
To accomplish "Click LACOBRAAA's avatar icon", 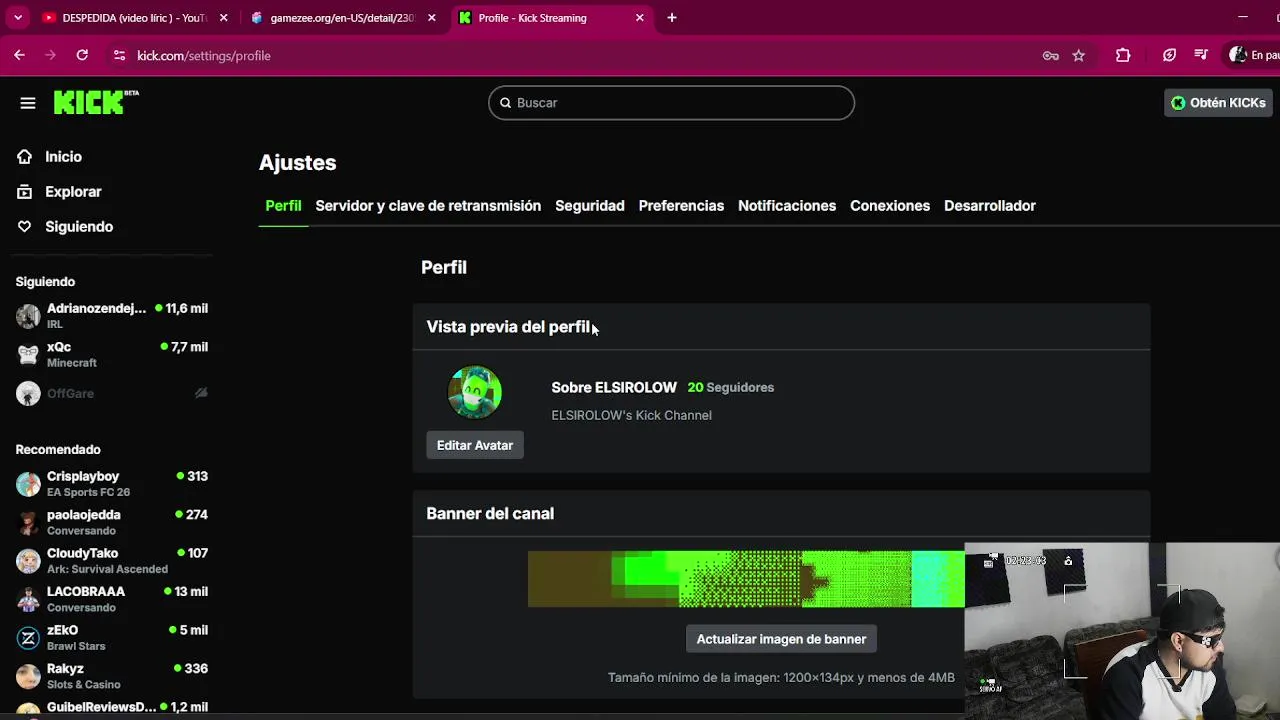I will (28, 599).
